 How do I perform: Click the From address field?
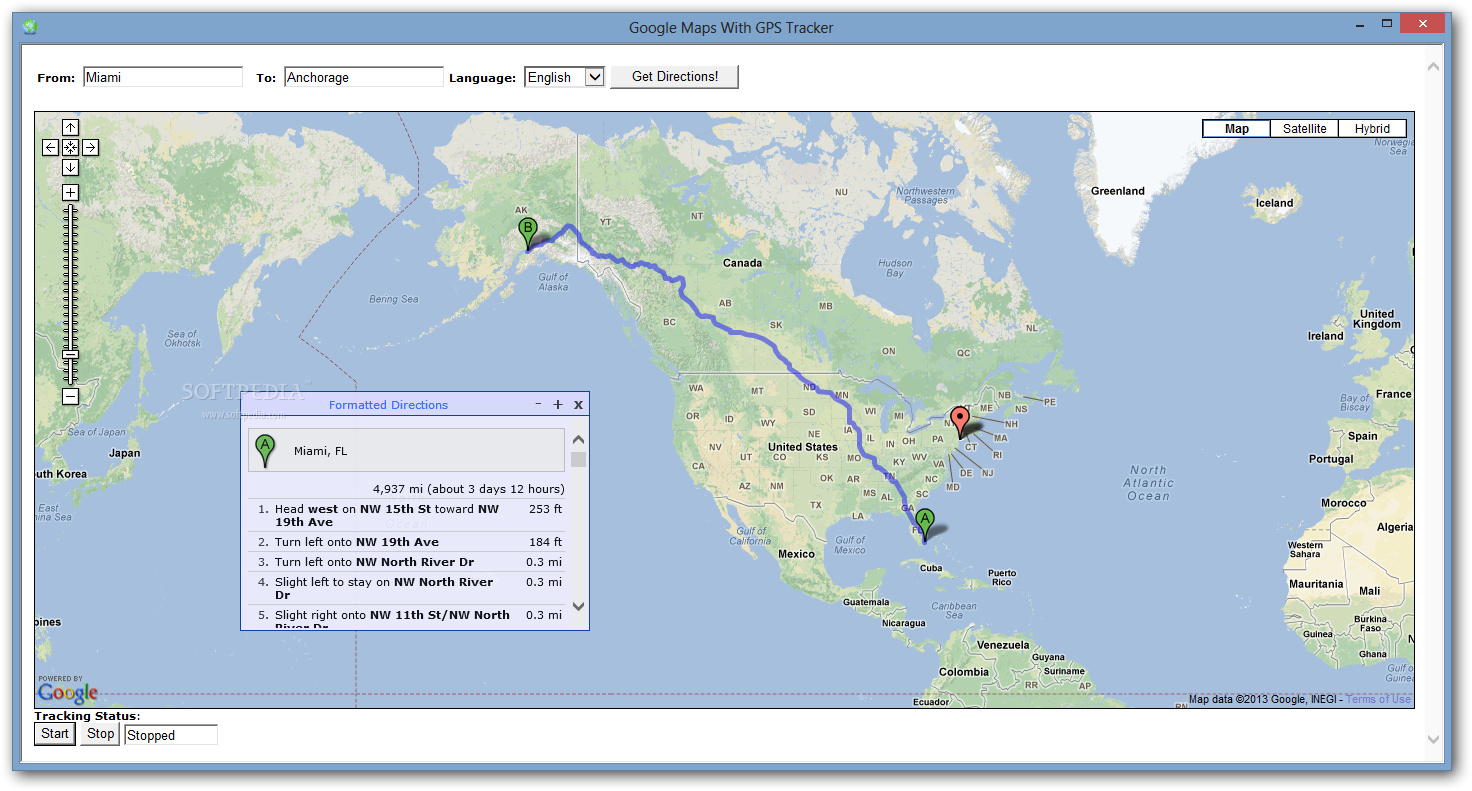click(163, 77)
